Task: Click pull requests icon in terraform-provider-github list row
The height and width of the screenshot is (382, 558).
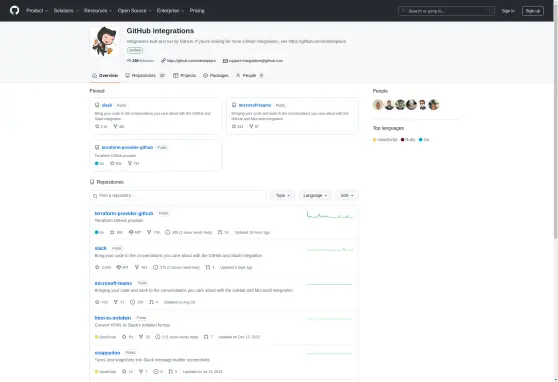Action: tap(220, 232)
